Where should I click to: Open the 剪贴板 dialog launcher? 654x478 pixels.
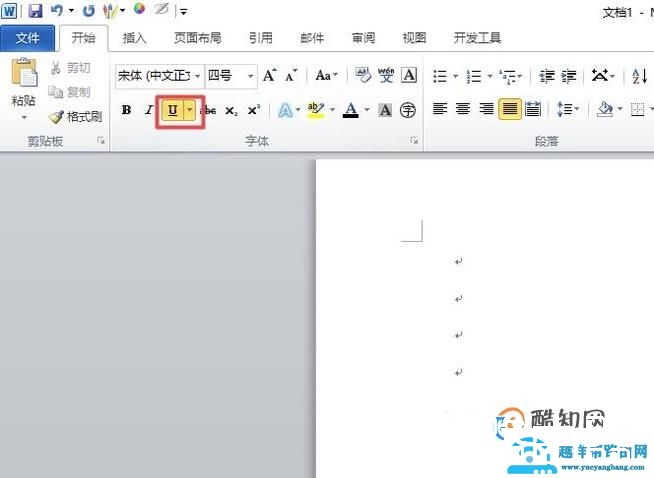[x=101, y=141]
